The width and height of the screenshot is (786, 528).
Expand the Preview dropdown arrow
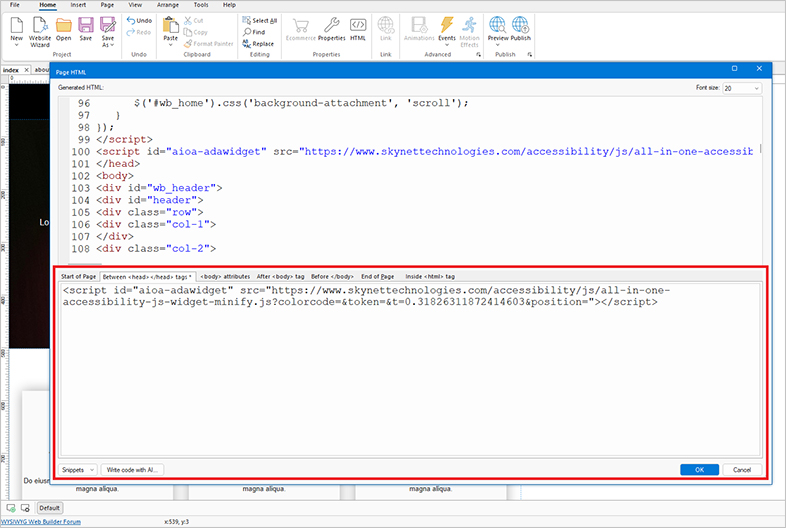point(498,45)
